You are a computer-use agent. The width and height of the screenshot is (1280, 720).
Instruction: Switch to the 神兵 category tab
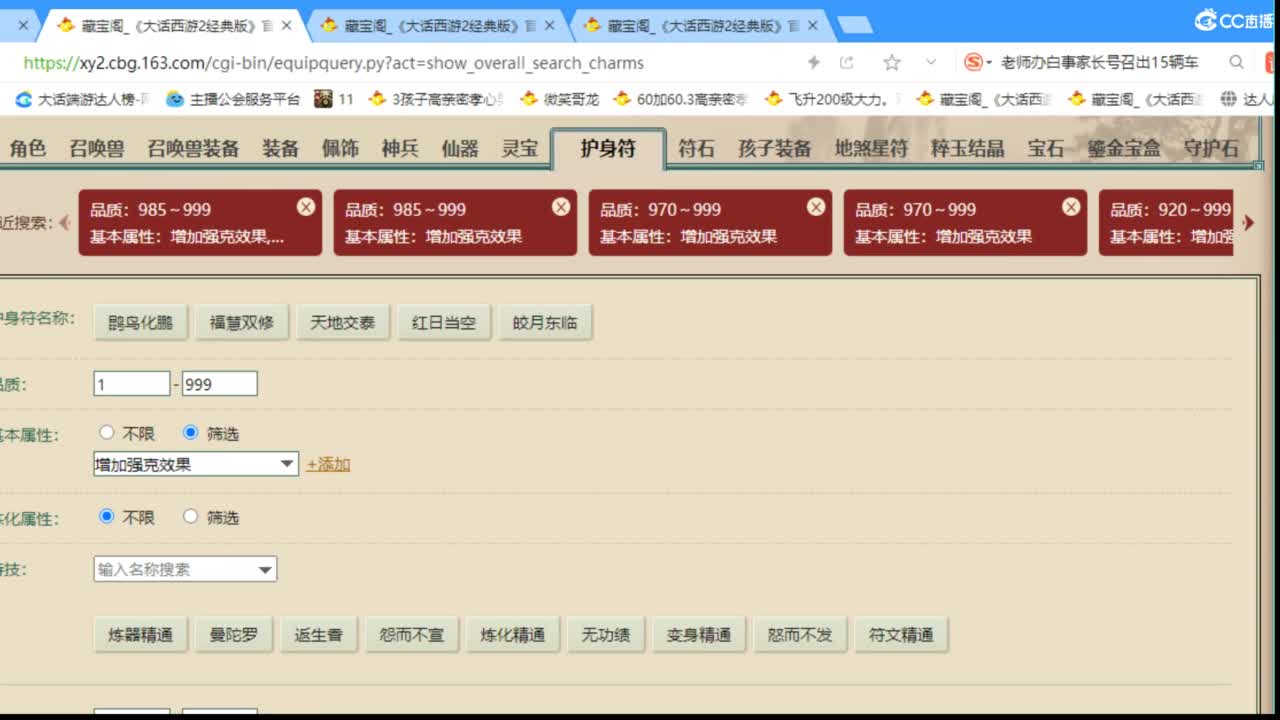[x=400, y=148]
